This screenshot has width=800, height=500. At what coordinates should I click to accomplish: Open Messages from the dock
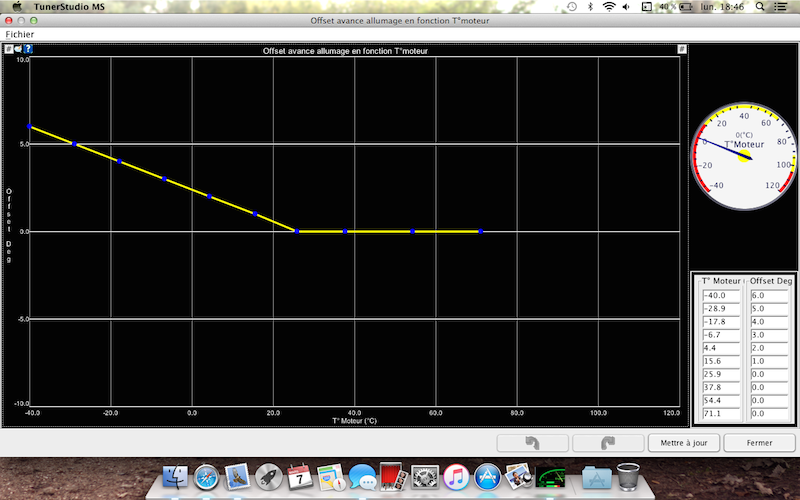(362, 478)
